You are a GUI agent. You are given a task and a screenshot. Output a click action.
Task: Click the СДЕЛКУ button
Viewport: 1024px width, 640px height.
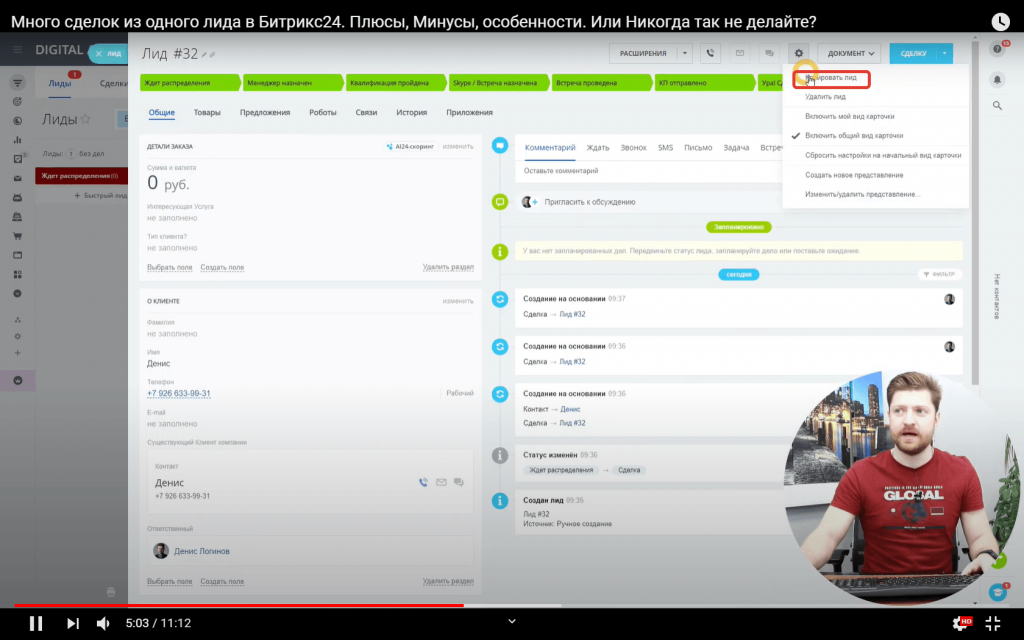tap(913, 54)
